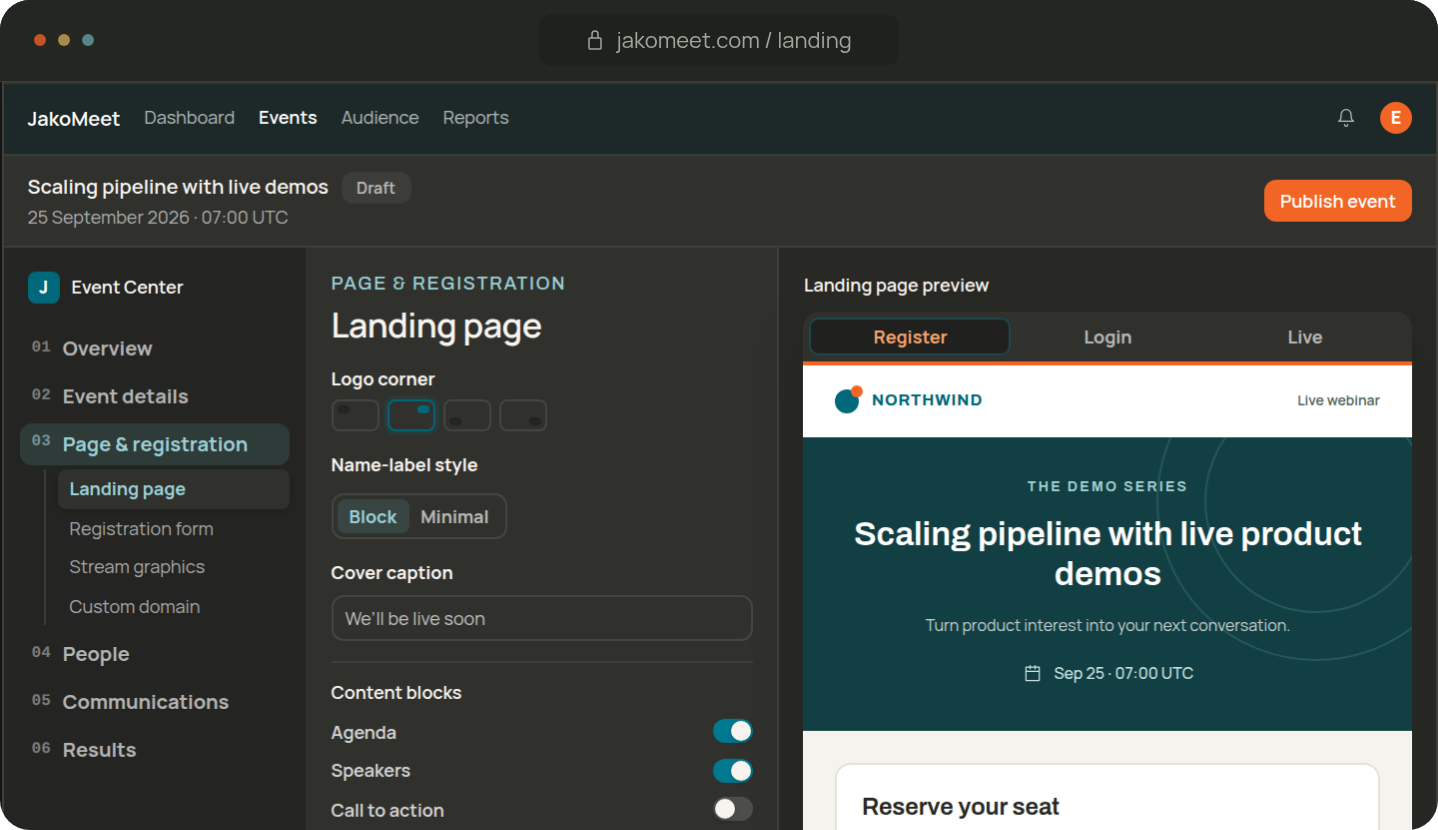Turn off the Agenda content block
1438x830 pixels.
pyautogui.click(x=733, y=731)
